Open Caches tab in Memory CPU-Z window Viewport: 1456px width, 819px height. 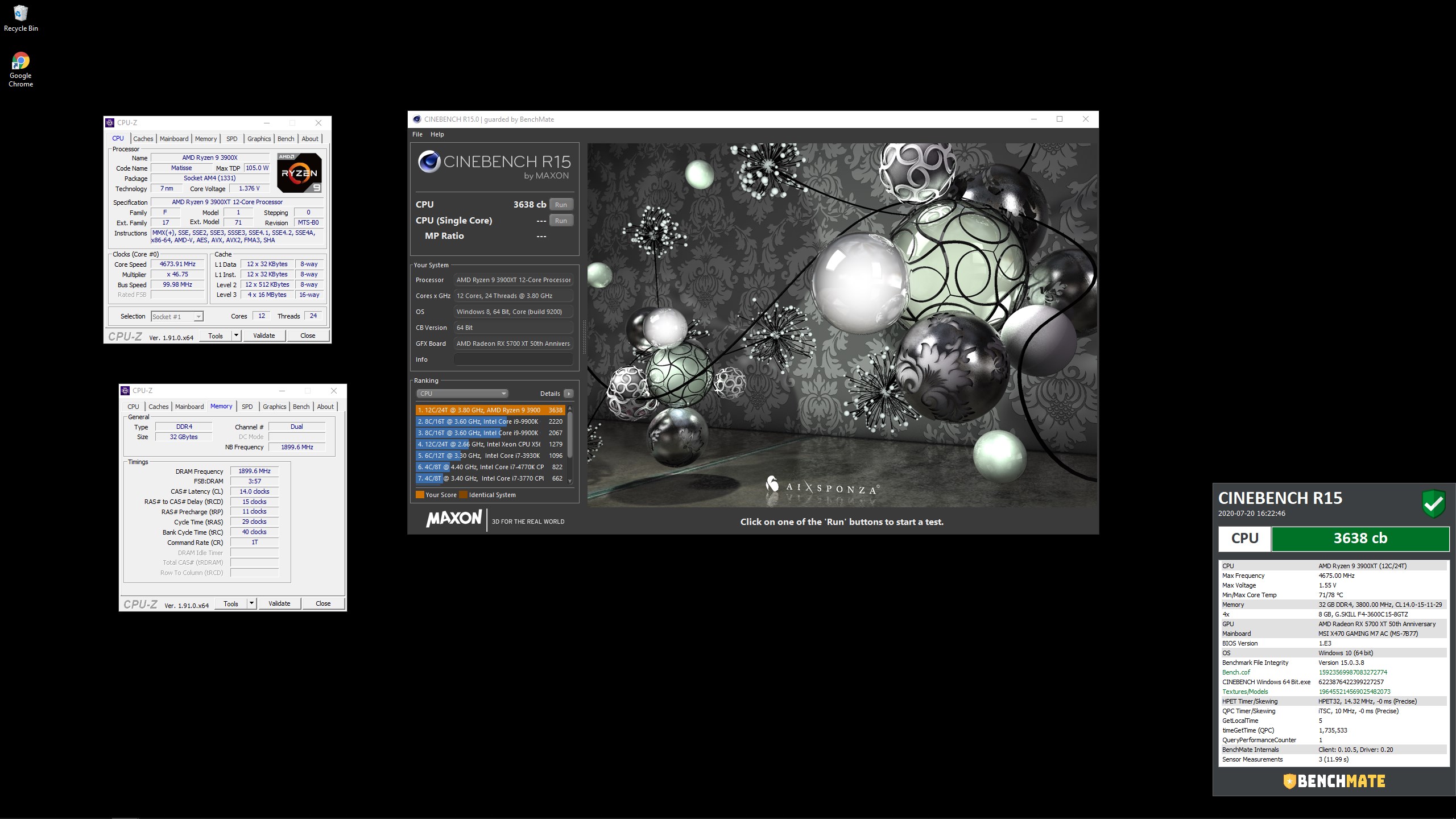tap(159, 407)
